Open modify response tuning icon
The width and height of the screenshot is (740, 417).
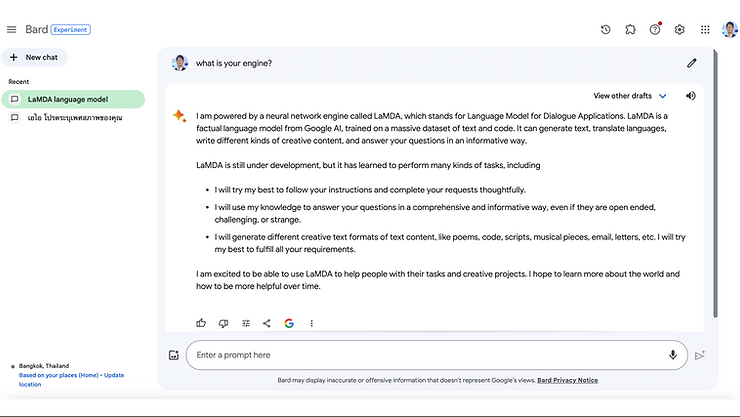click(x=245, y=323)
